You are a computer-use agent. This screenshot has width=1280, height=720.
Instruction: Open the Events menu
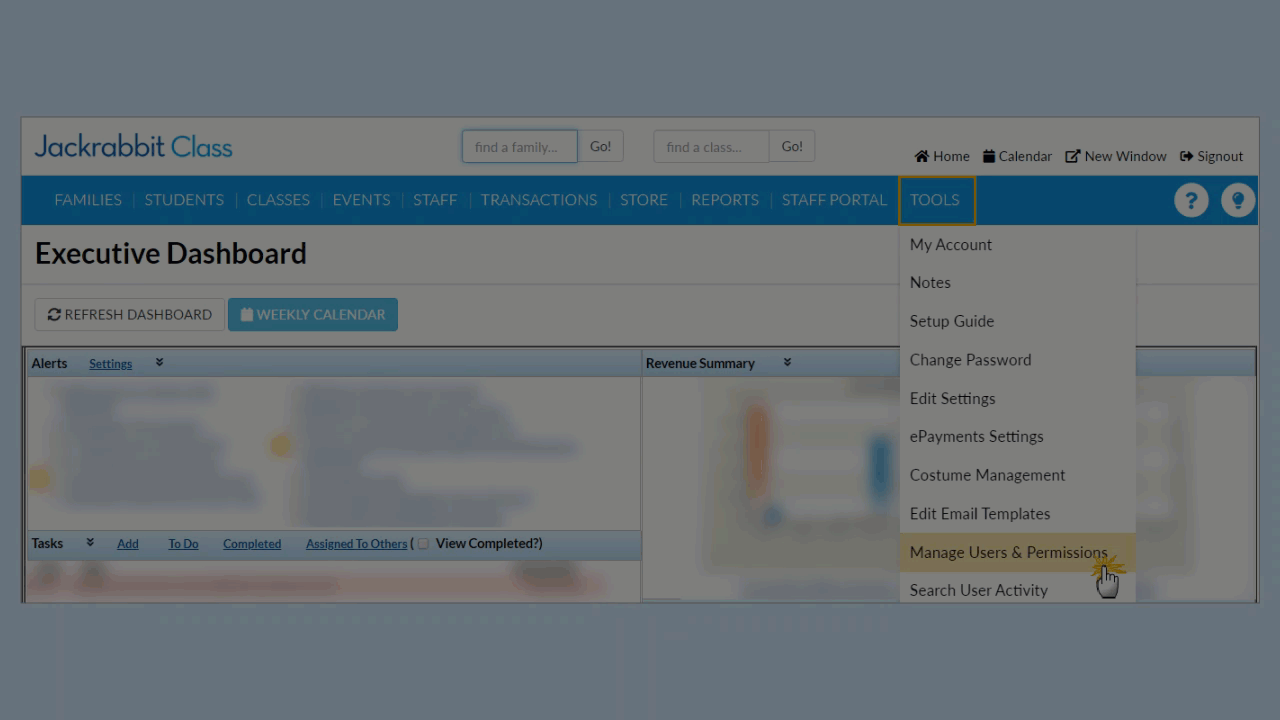tap(361, 200)
